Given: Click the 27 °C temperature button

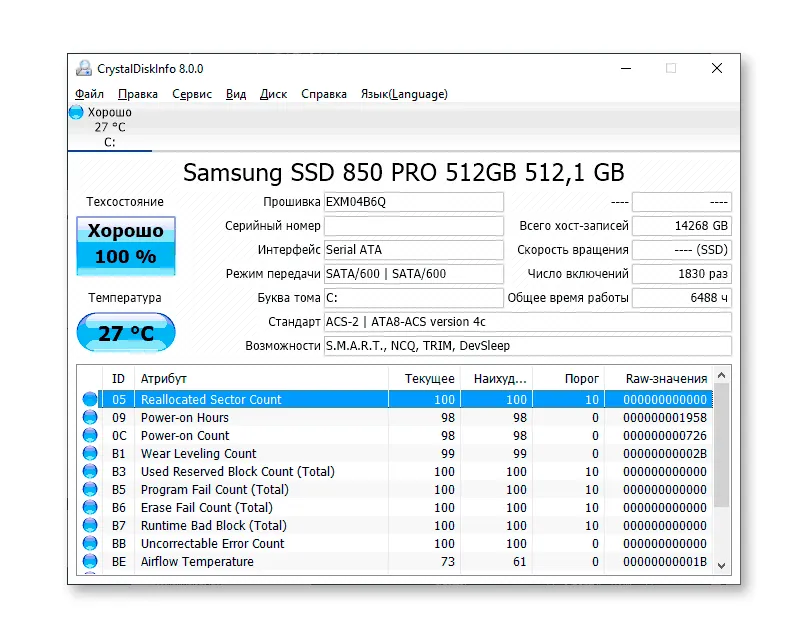Looking at the screenshot, I should coord(125,333).
